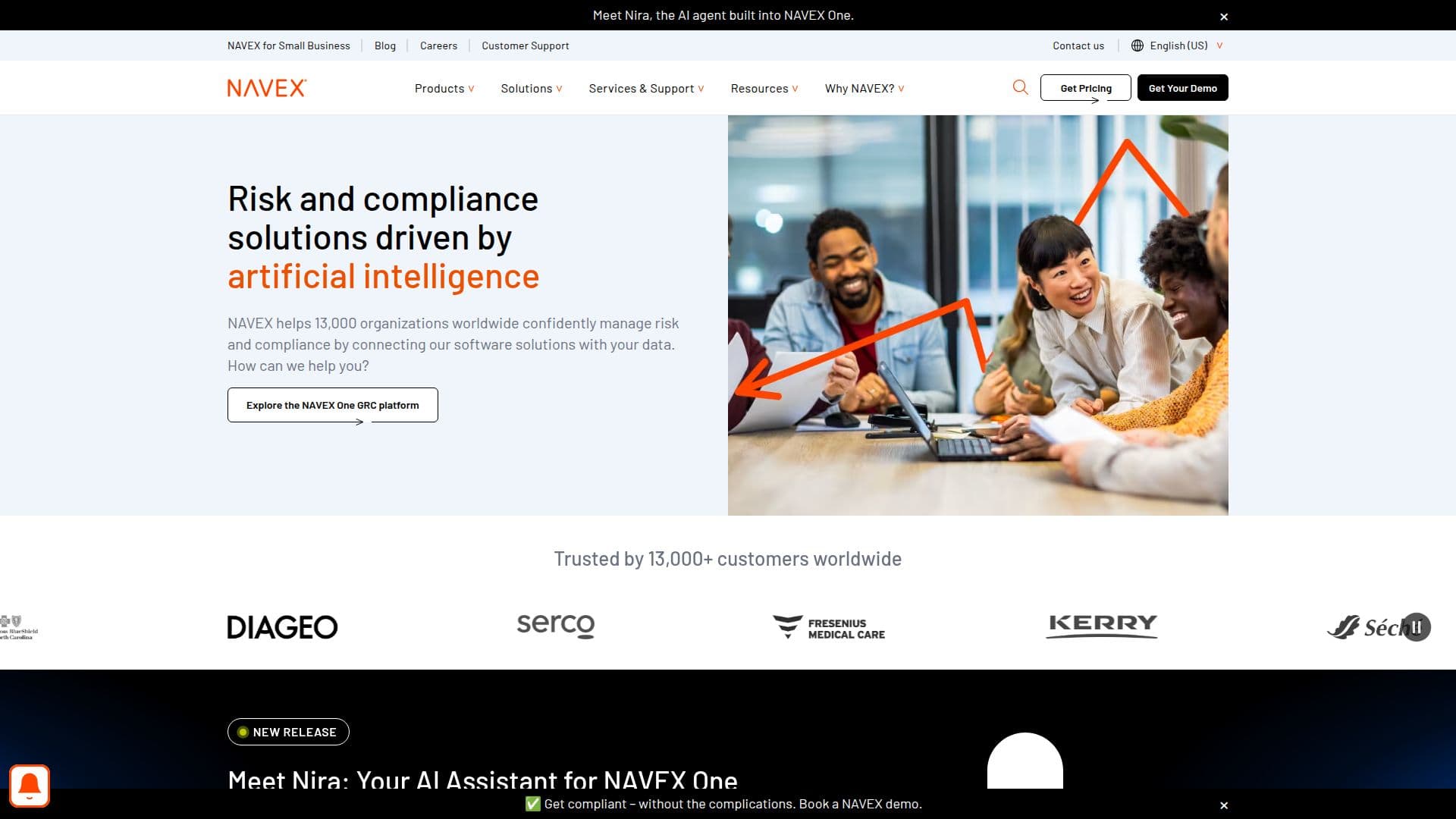Close the bottom Get compliant bar

[1223, 805]
